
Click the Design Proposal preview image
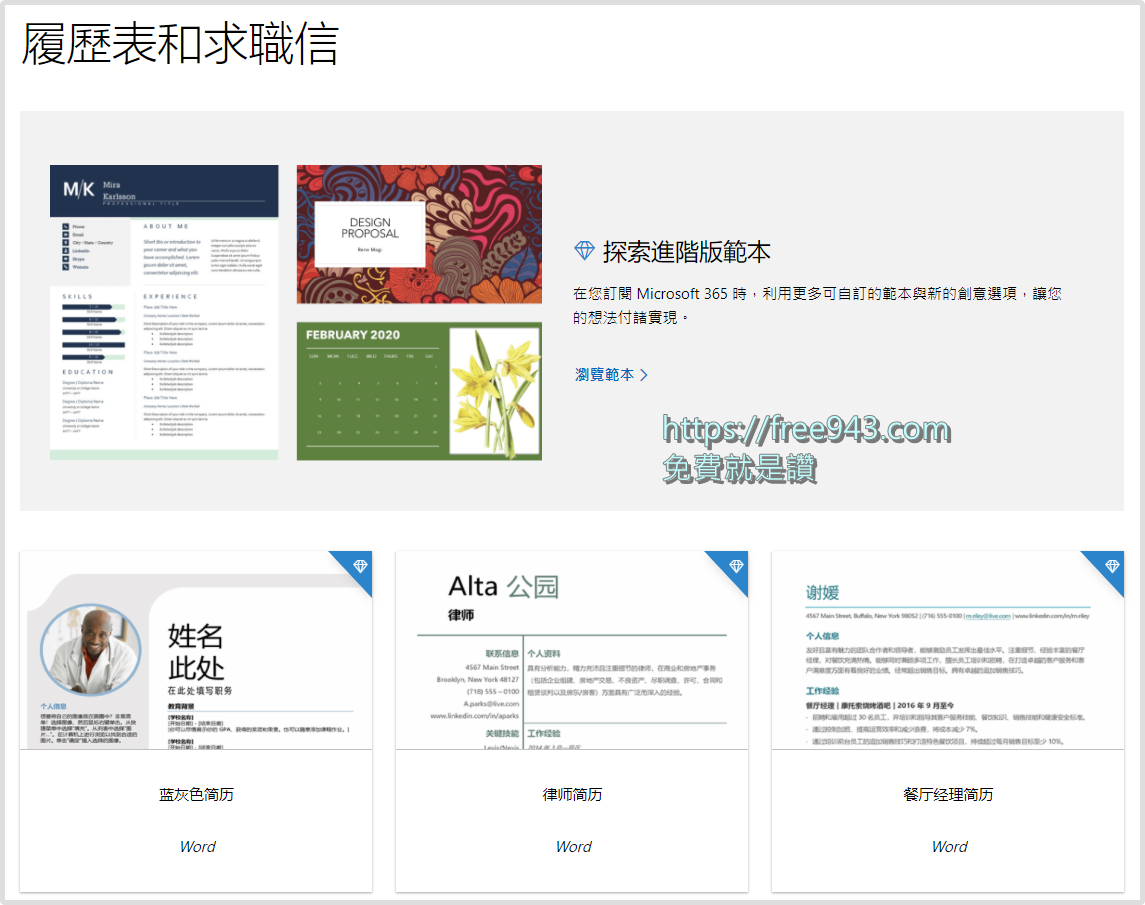pyautogui.click(x=418, y=232)
